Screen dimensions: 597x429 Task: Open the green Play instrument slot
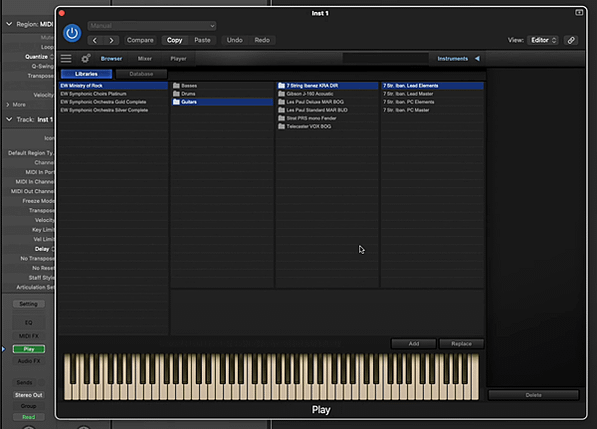pos(29,349)
